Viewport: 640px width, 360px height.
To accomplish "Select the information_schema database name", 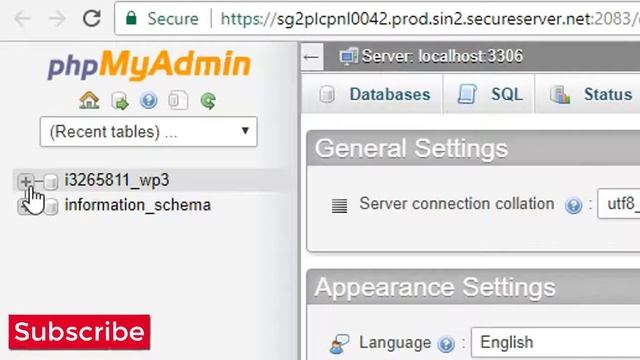I will 138,205.
